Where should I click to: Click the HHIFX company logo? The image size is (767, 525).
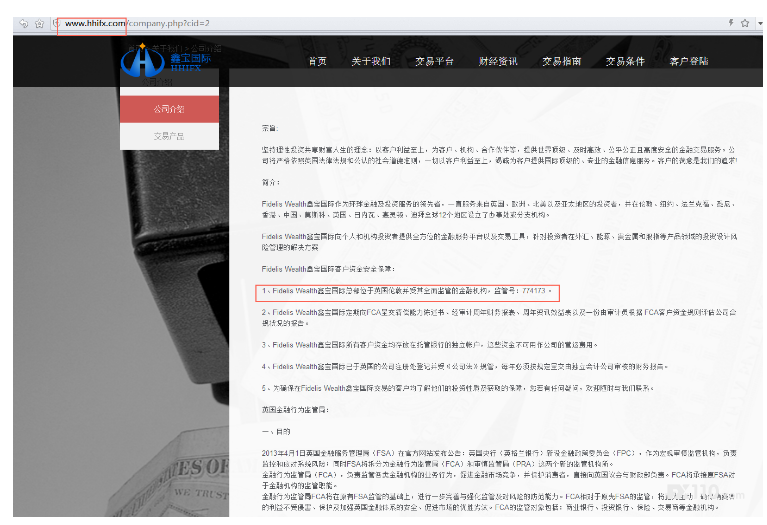[x=166, y=61]
